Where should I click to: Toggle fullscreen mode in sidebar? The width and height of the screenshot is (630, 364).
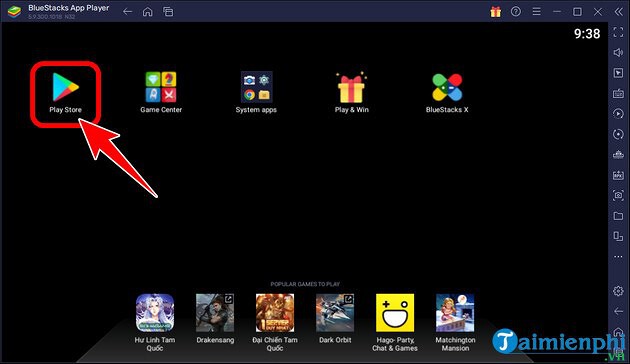coord(618,32)
